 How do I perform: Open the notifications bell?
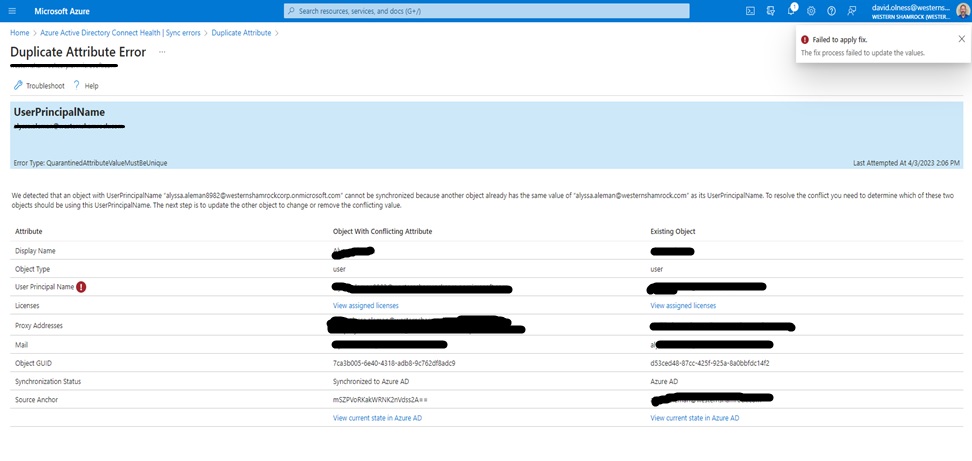792,11
